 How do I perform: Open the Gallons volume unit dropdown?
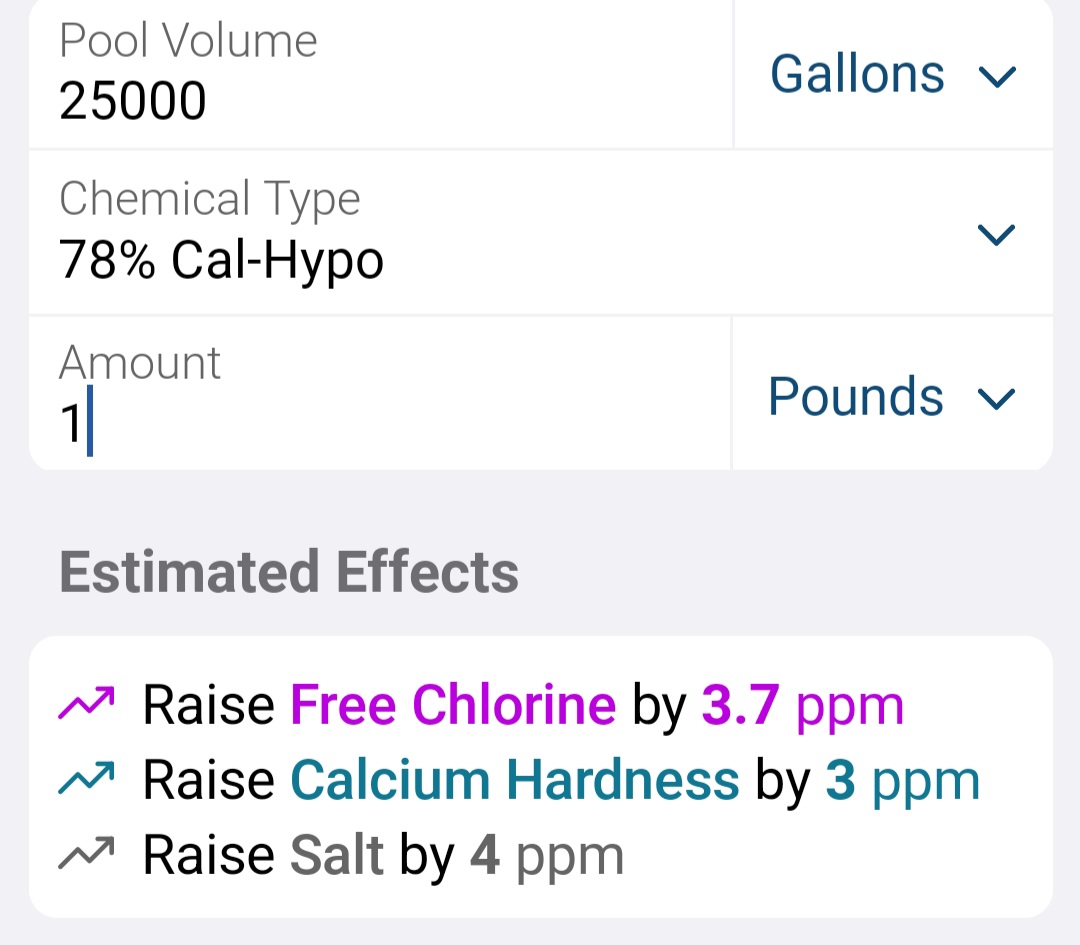(893, 74)
